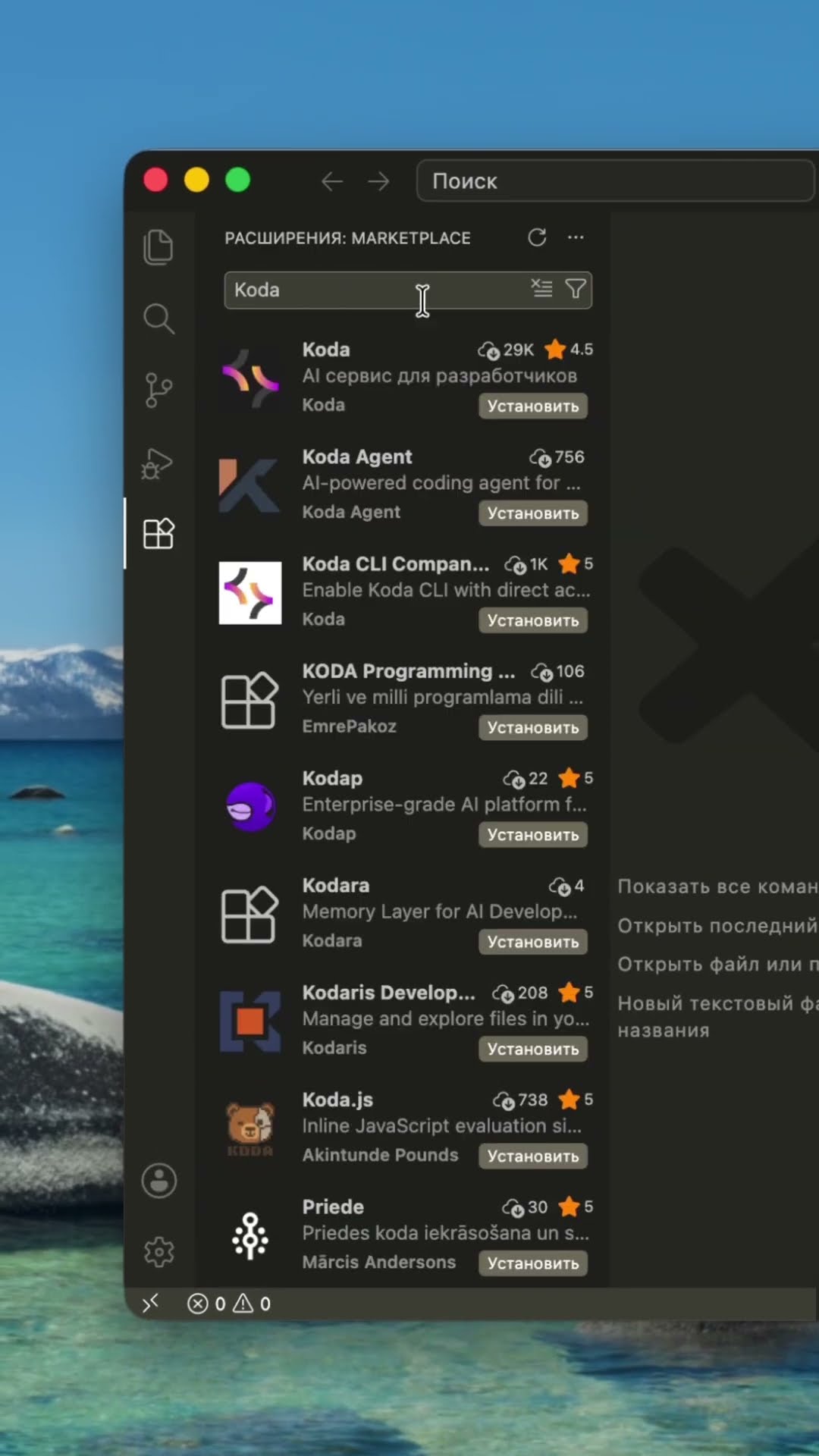Click the remote window status bar icon
The width and height of the screenshot is (819, 1456).
tap(150, 1303)
